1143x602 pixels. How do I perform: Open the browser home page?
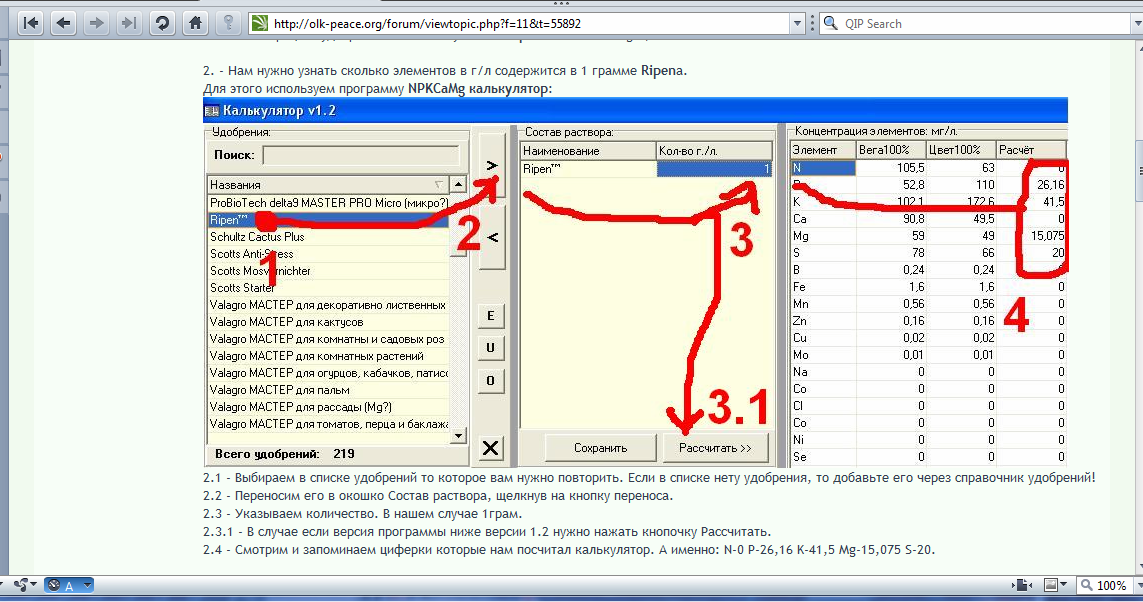coord(195,23)
